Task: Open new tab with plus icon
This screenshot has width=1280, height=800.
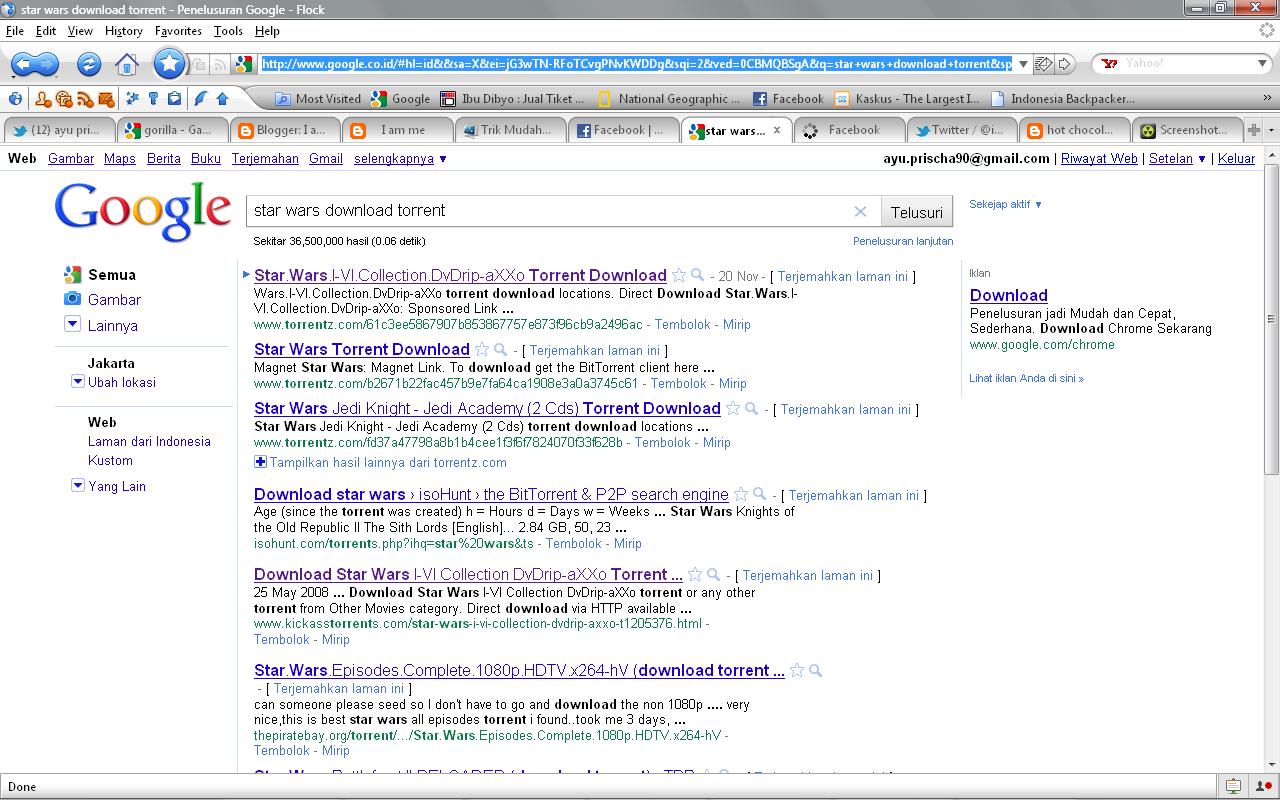Action: click(1254, 130)
